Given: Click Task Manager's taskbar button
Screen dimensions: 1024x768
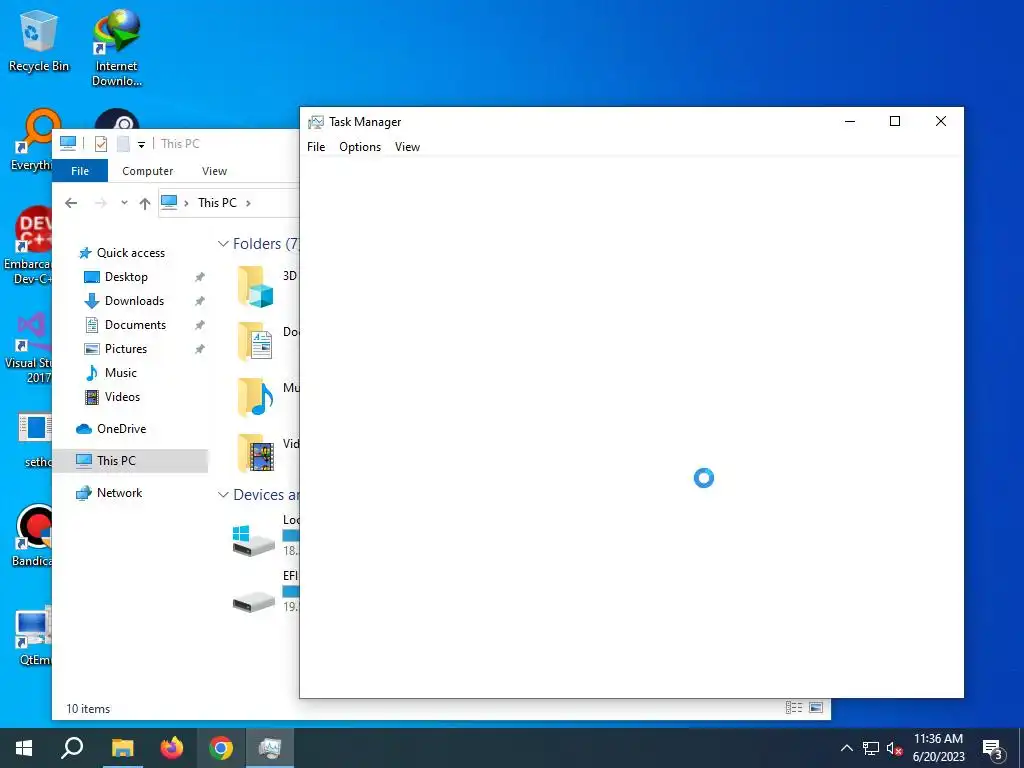Looking at the screenshot, I should tap(270, 748).
